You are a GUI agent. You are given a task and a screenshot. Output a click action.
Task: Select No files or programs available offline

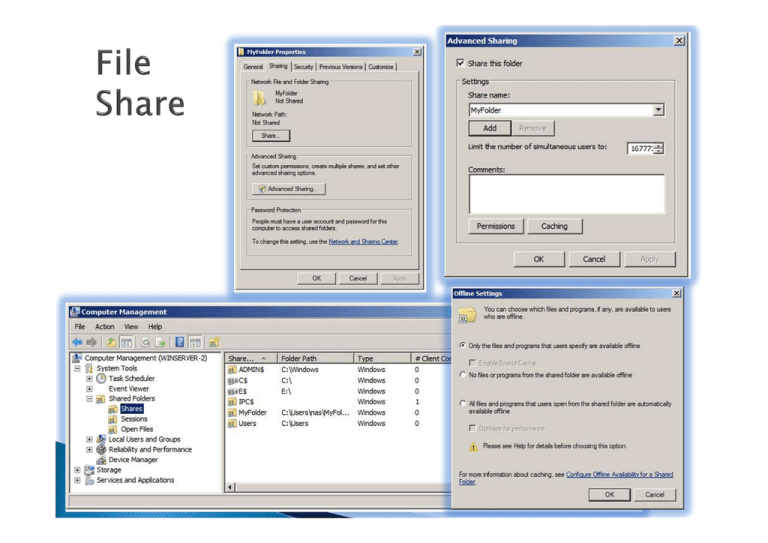[x=463, y=375]
